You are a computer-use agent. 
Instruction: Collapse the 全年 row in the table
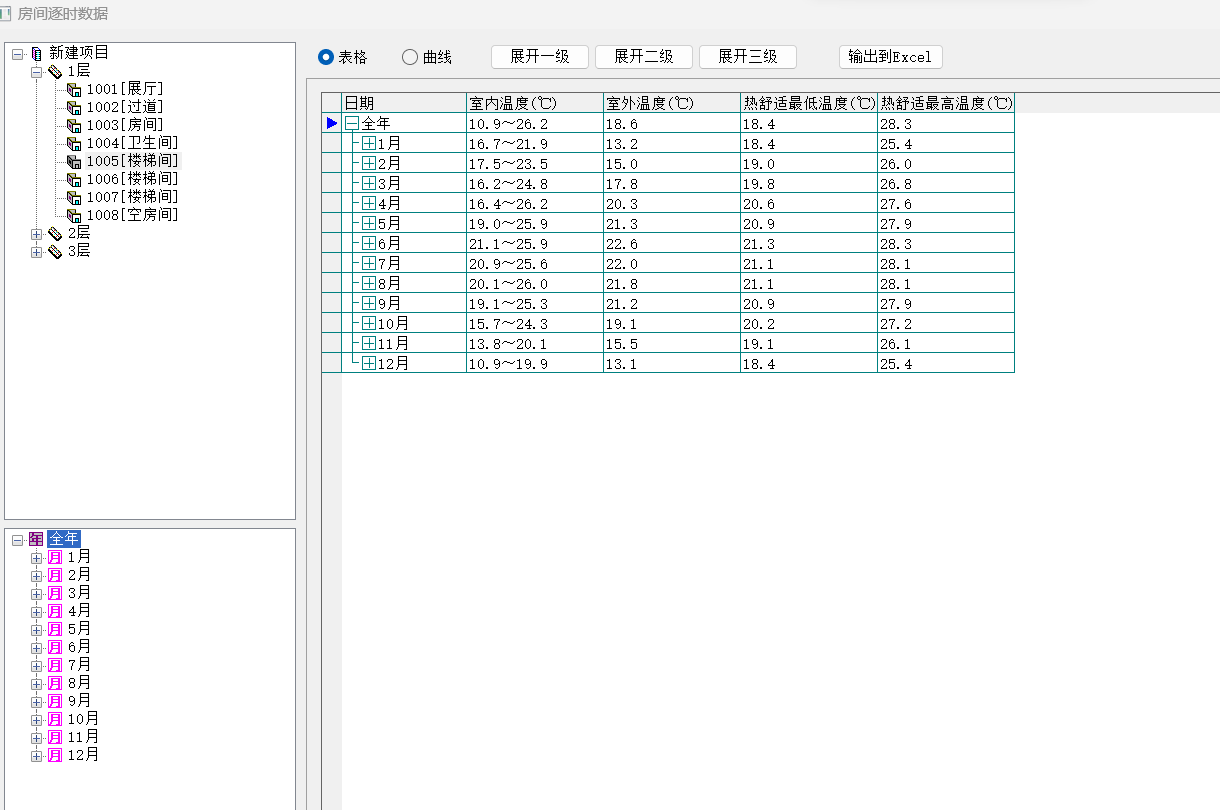tap(352, 123)
